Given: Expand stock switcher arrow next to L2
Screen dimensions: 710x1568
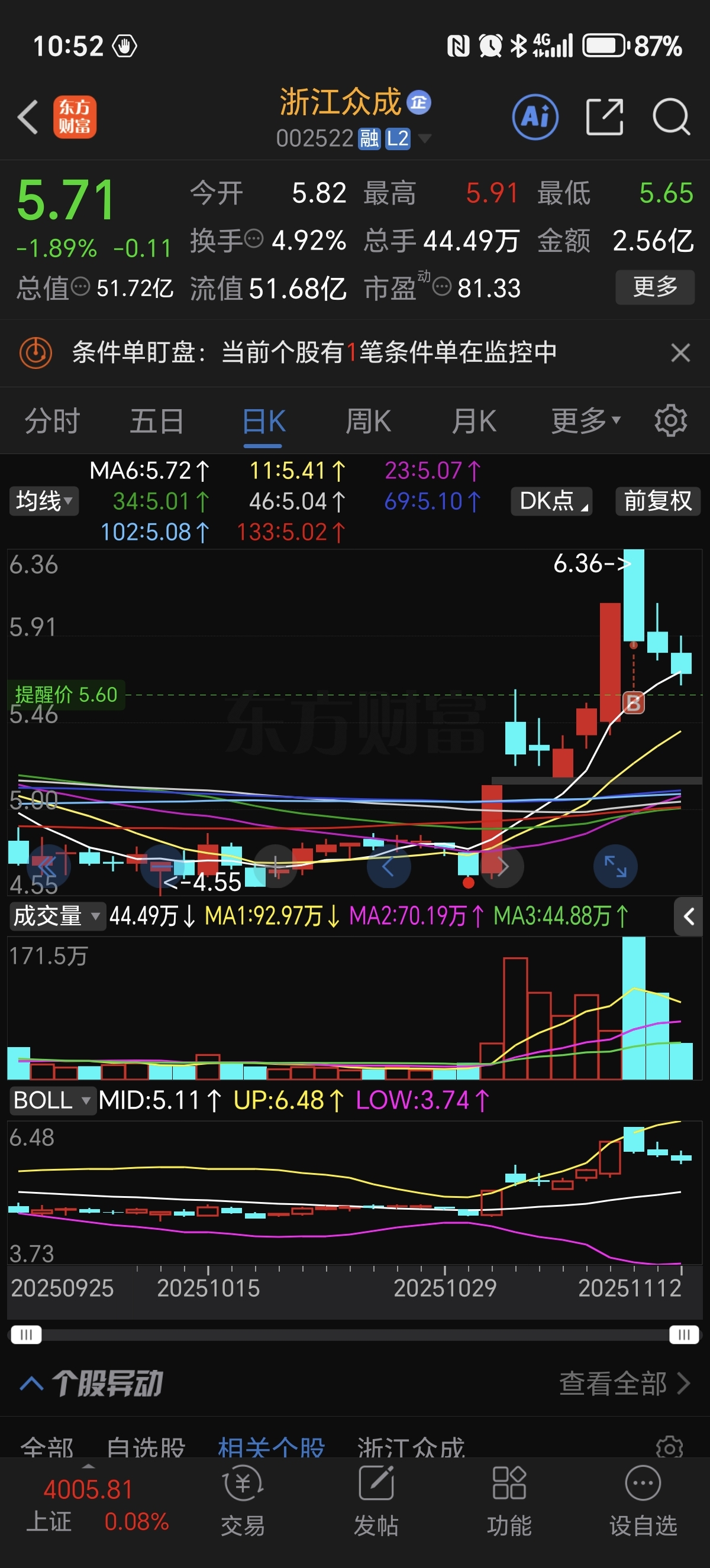Looking at the screenshot, I should [x=424, y=139].
